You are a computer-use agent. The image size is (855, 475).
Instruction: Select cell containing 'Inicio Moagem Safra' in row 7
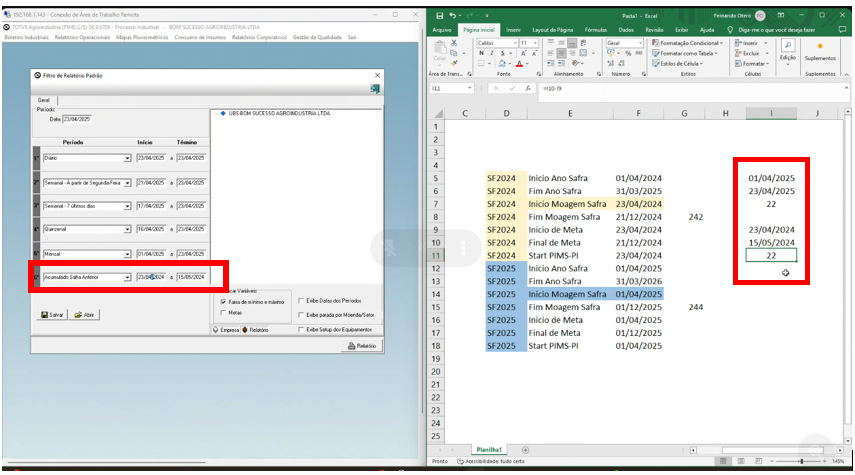(570, 204)
